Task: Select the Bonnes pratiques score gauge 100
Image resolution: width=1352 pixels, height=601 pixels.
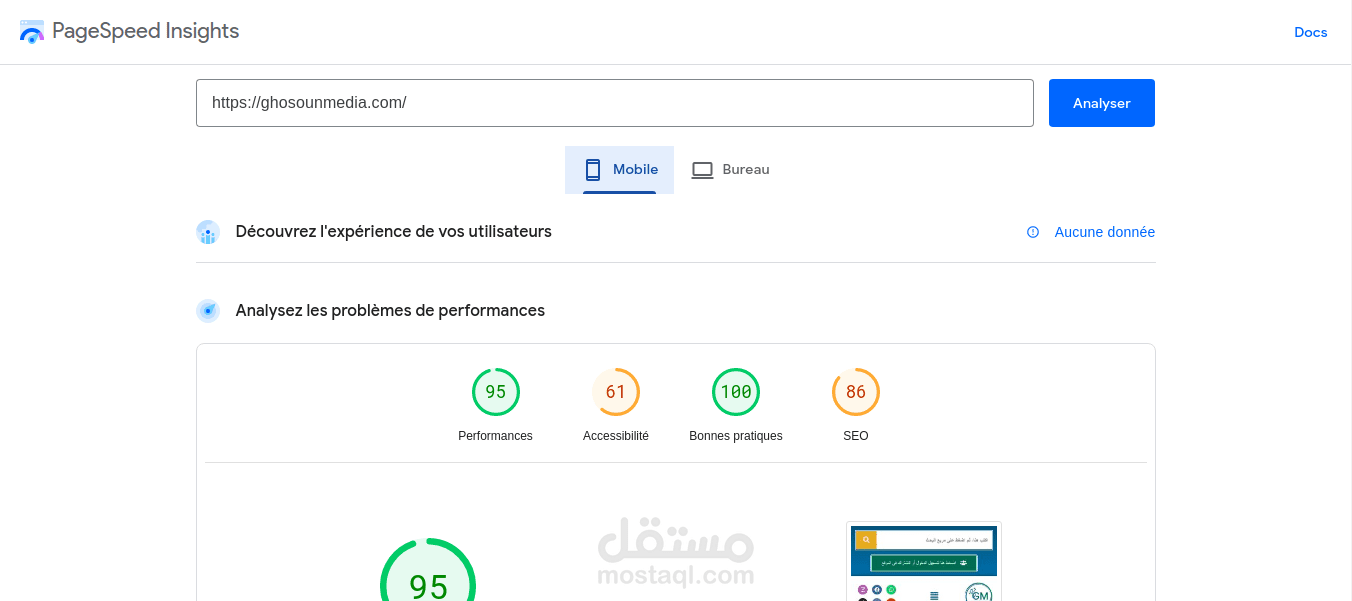Action: pyautogui.click(x=736, y=392)
